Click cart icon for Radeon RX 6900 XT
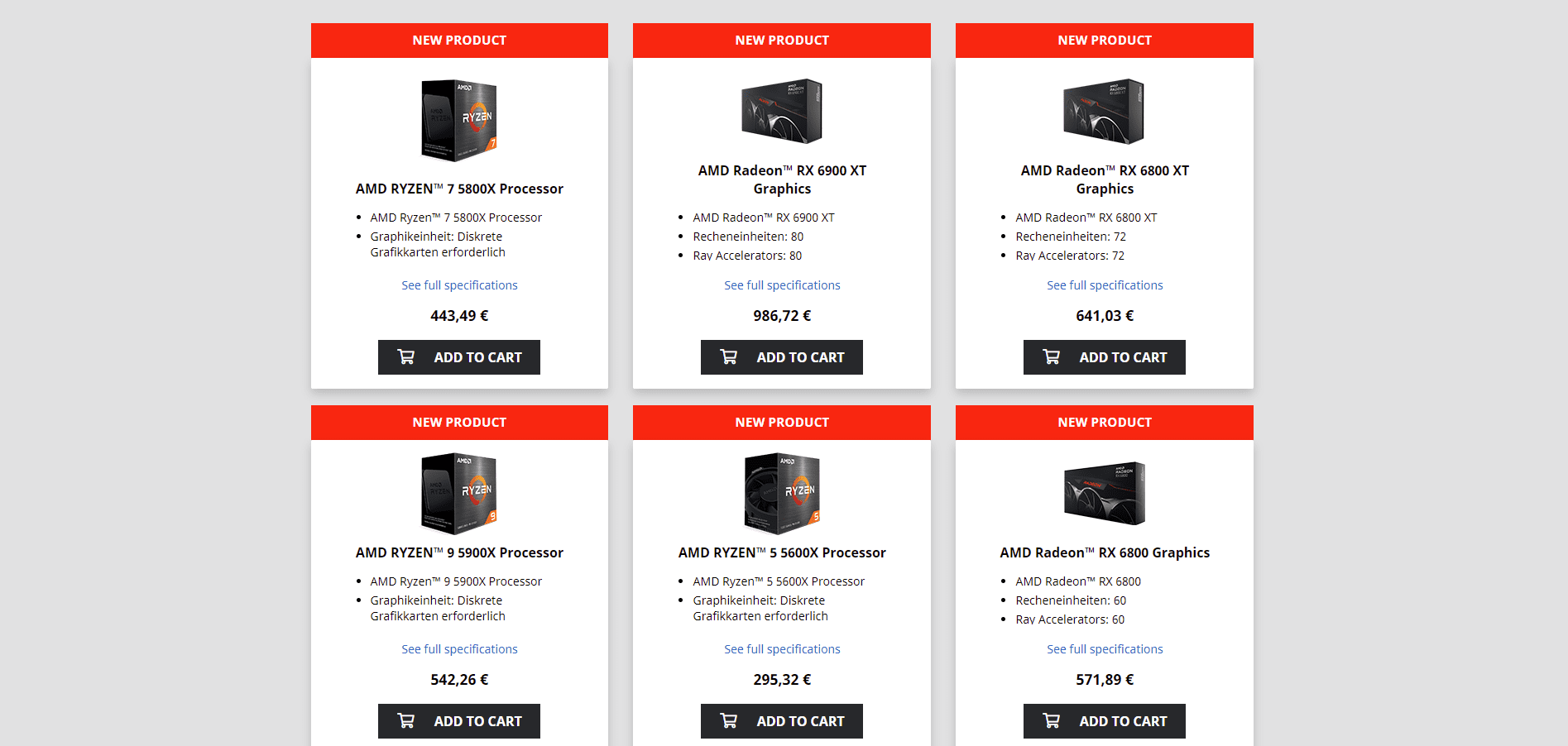 click(729, 356)
